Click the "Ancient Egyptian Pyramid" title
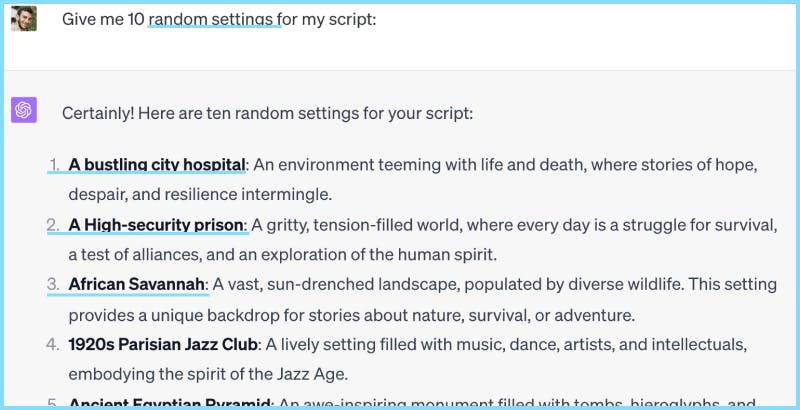 [170, 403]
